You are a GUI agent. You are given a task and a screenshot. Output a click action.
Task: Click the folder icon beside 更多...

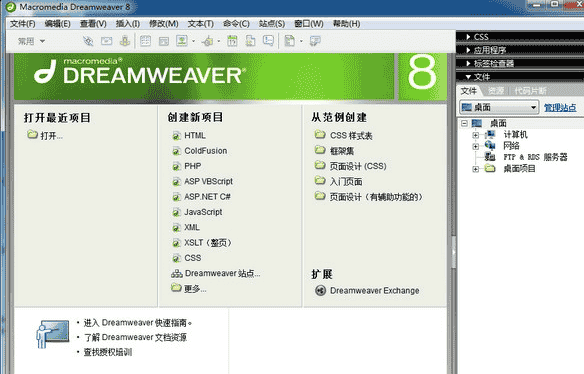point(176,288)
